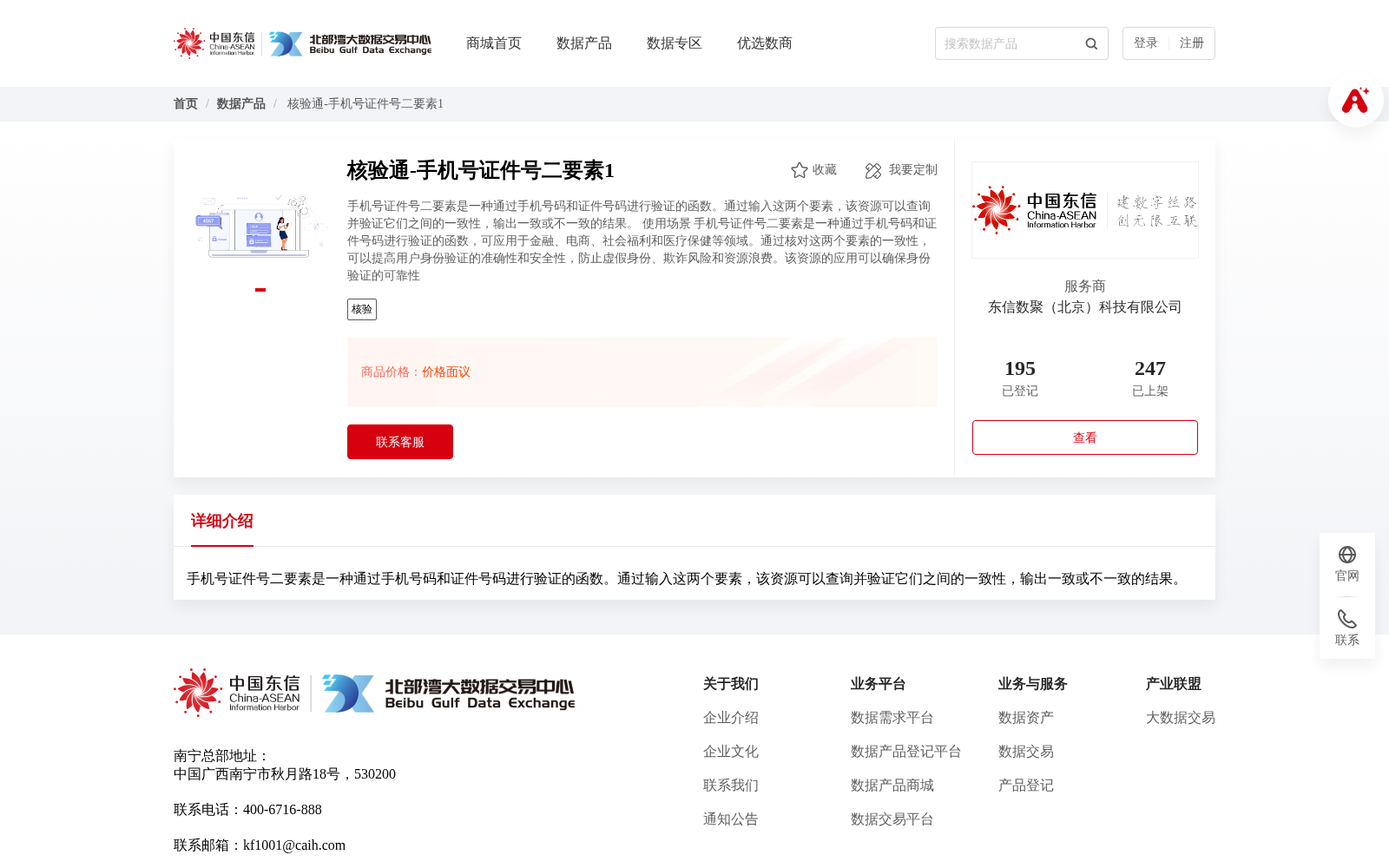Click the 247 已上架 count
The image size is (1389, 868).
[x=1150, y=378]
